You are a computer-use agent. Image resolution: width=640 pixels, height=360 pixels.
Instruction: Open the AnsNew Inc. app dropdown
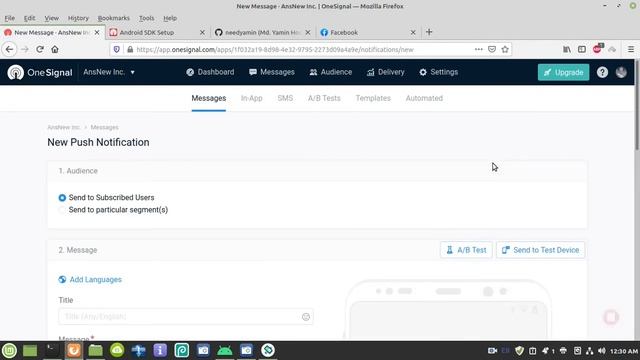tap(109, 72)
